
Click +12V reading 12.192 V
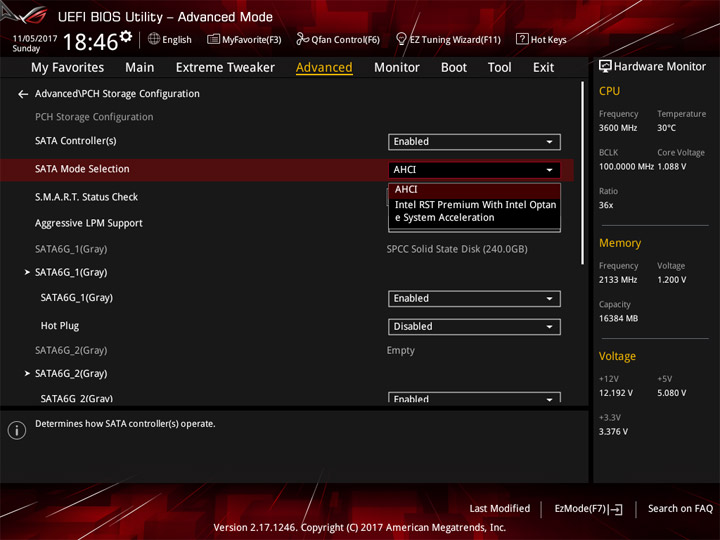coord(616,393)
